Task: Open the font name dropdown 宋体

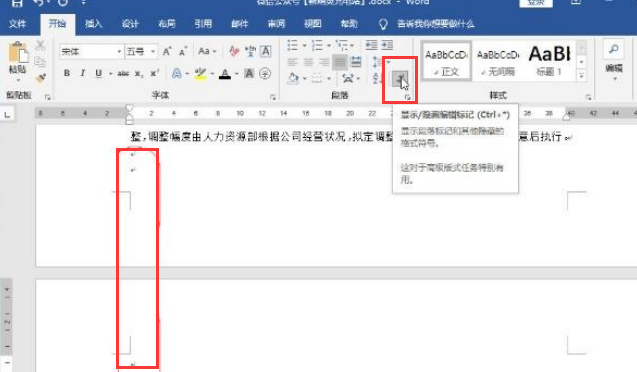Action: click(119, 52)
